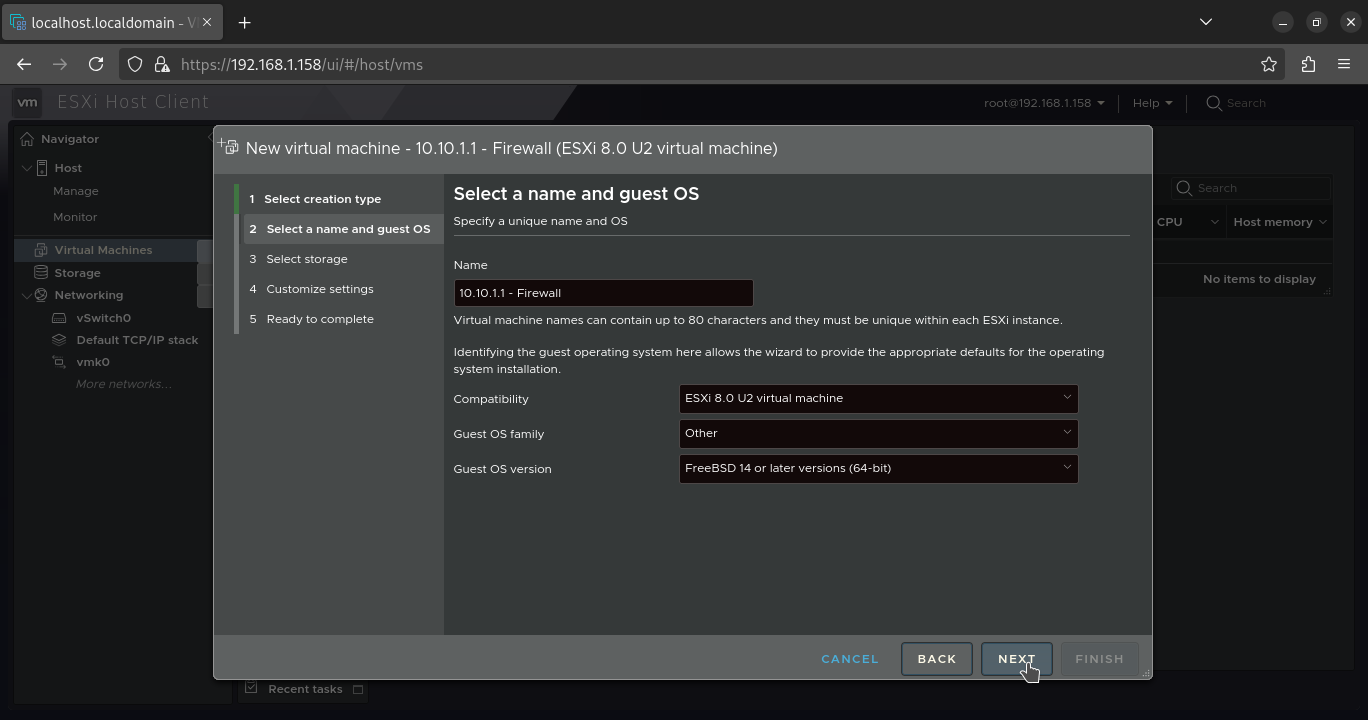Click the Navigator home icon
1368x720 pixels.
coord(27,139)
